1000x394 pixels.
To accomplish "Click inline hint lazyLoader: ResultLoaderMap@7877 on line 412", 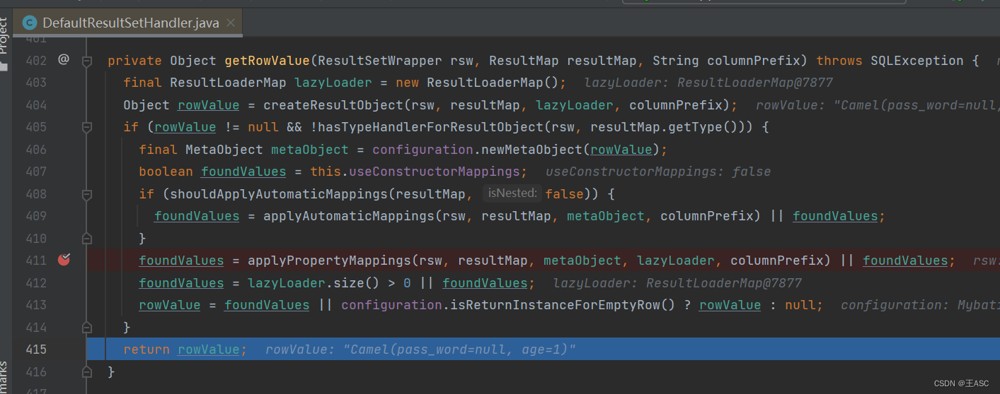I will [677, 282].
